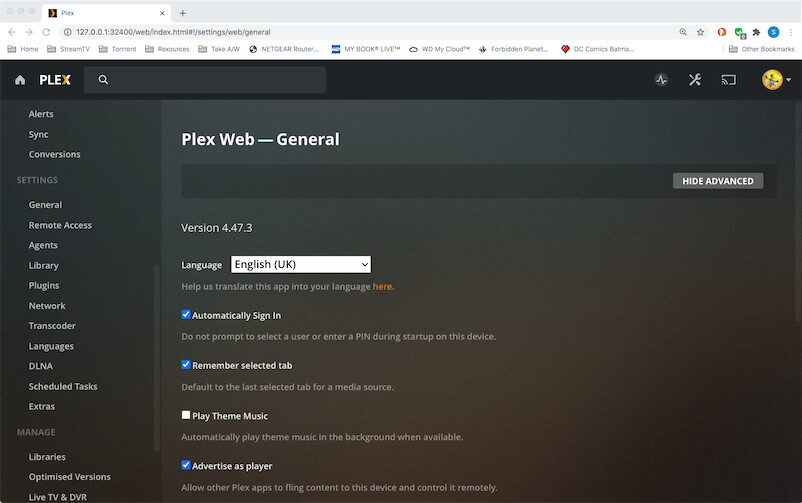Open StreamTV bookmarks folder
802x503 pixels.
point(68,49)
